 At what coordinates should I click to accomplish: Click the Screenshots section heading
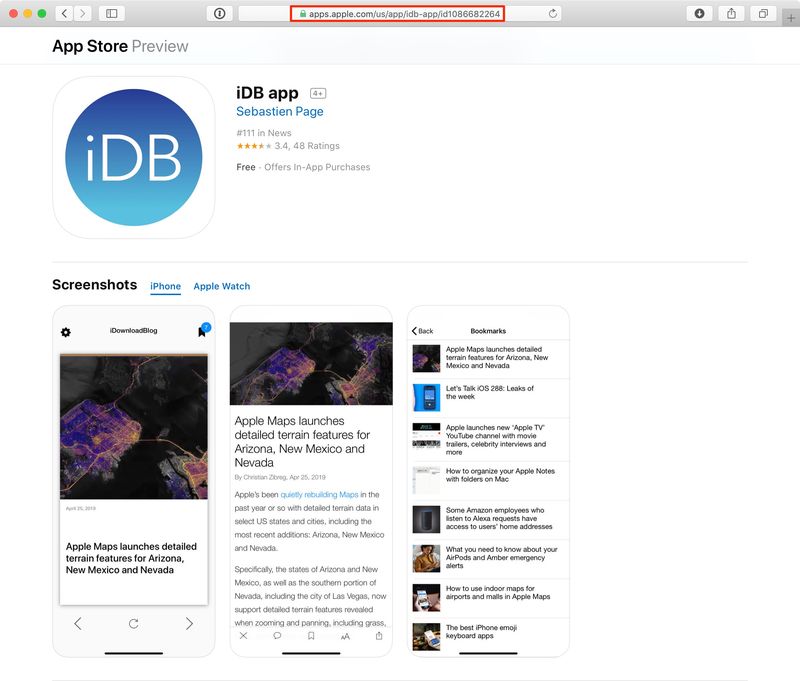pos(94,285)
